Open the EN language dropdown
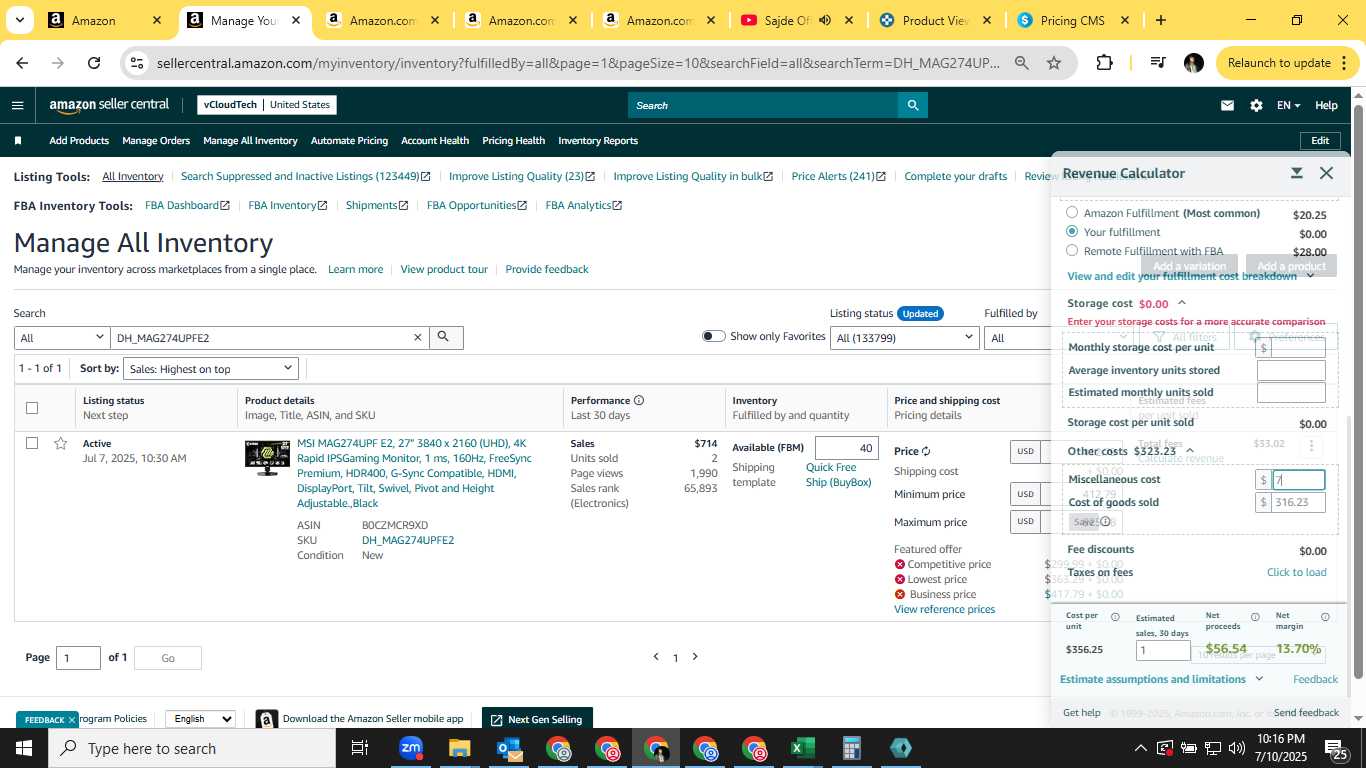Screen dimensions: 1366x768 pyautogui.click(x=1288, y=105)
